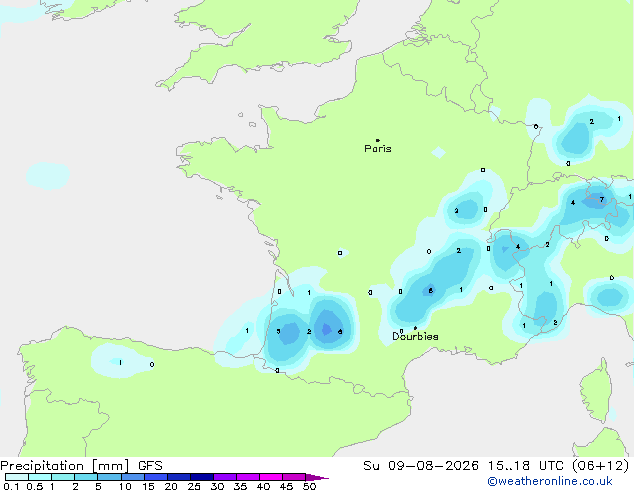This screenshot has height=490, width=634.
Task: Click the legend scale label 15
Action: click(x=148, y=486)
